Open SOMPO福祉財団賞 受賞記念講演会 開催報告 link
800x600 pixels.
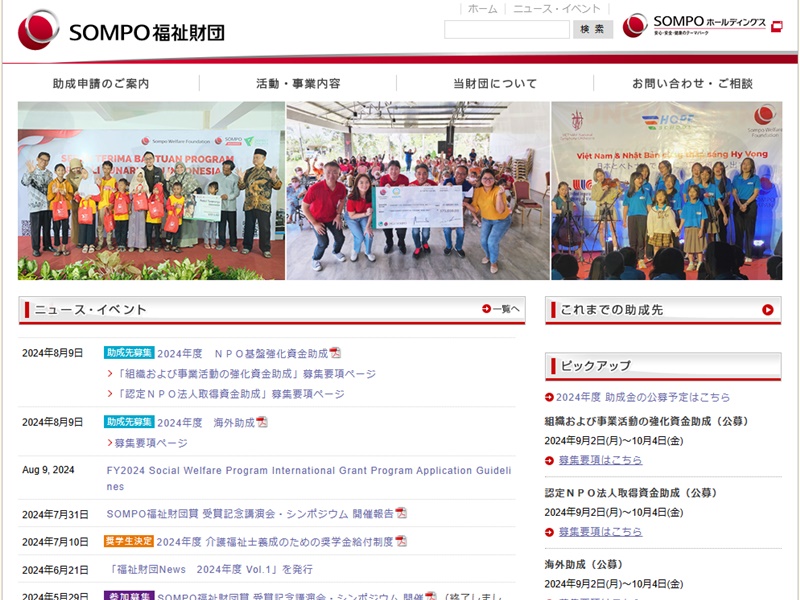coord(250,513)
